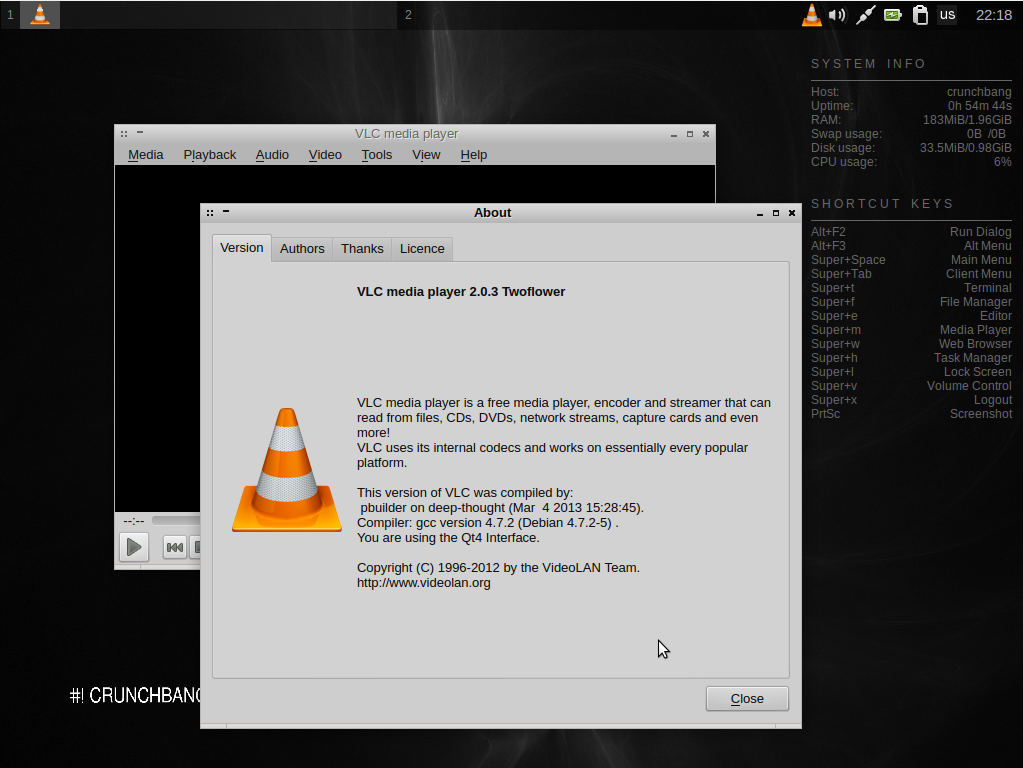The width and height of the screenshot is (1023, 768).
Task: Open window menu icon of the About dialog
Action: pos(209,213)
